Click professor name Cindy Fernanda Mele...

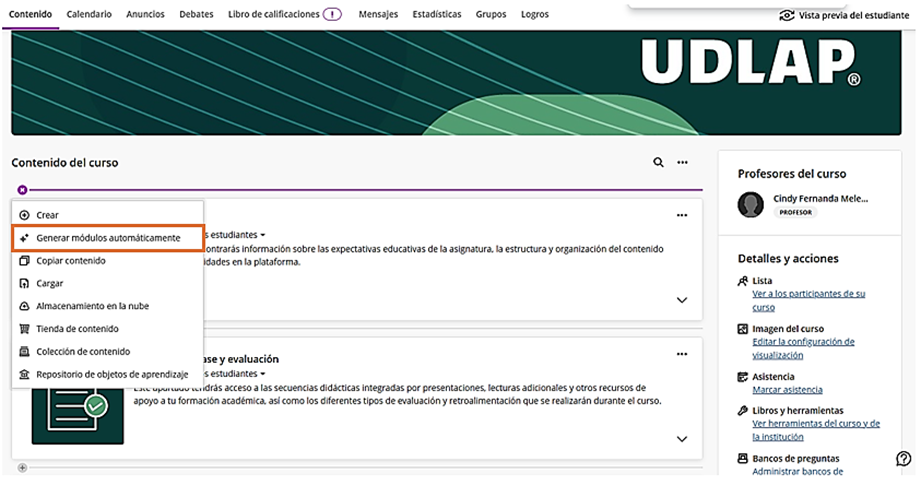pyautogui.click(x=821, y=199)
